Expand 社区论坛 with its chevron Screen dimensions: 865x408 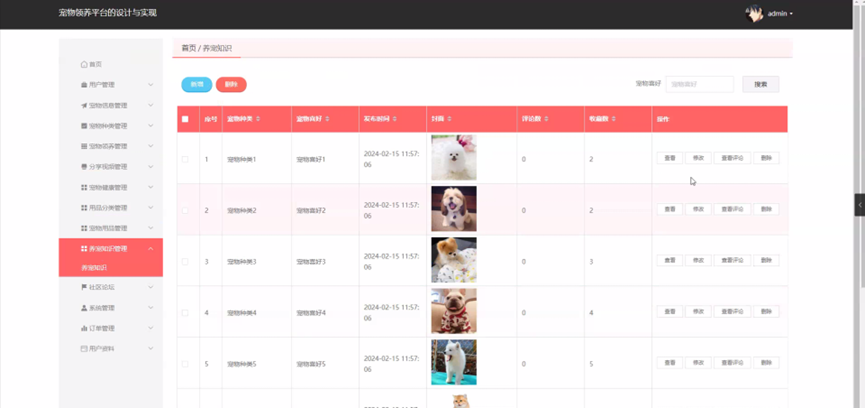151,287
